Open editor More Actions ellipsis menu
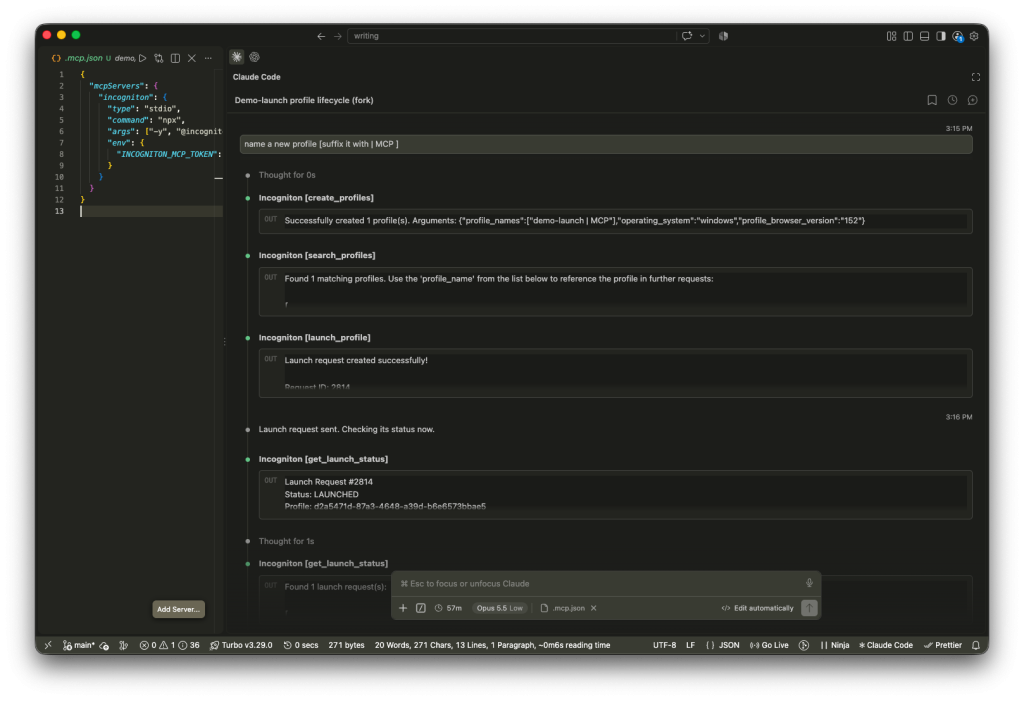 (x=208, y=58)
